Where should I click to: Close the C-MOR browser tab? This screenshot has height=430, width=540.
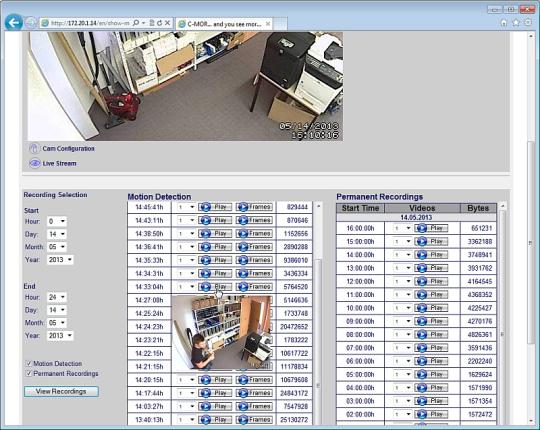[x=268, y=24]
